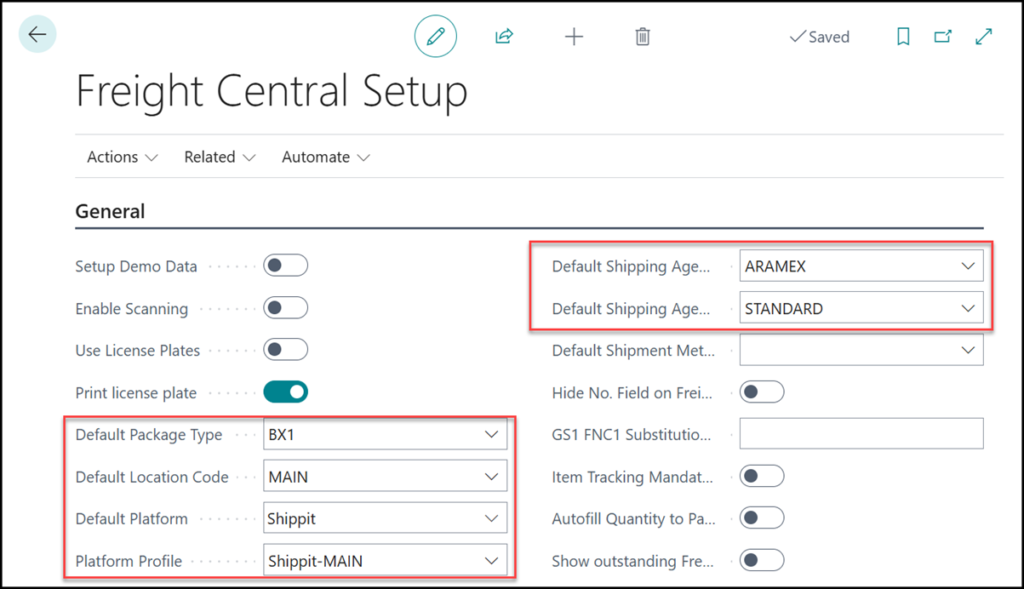Expand the ARAMEX shipping agent dropdown
The height and width of the screenshot is (589, 1024).
[967, 266]
